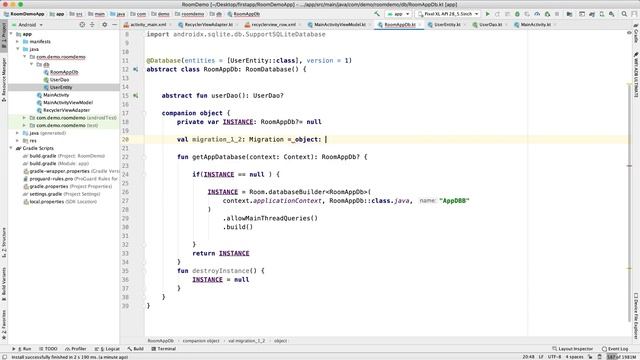The image size is (640, 360).
Task: Open the Build Variants side tab
Action: 4,284
